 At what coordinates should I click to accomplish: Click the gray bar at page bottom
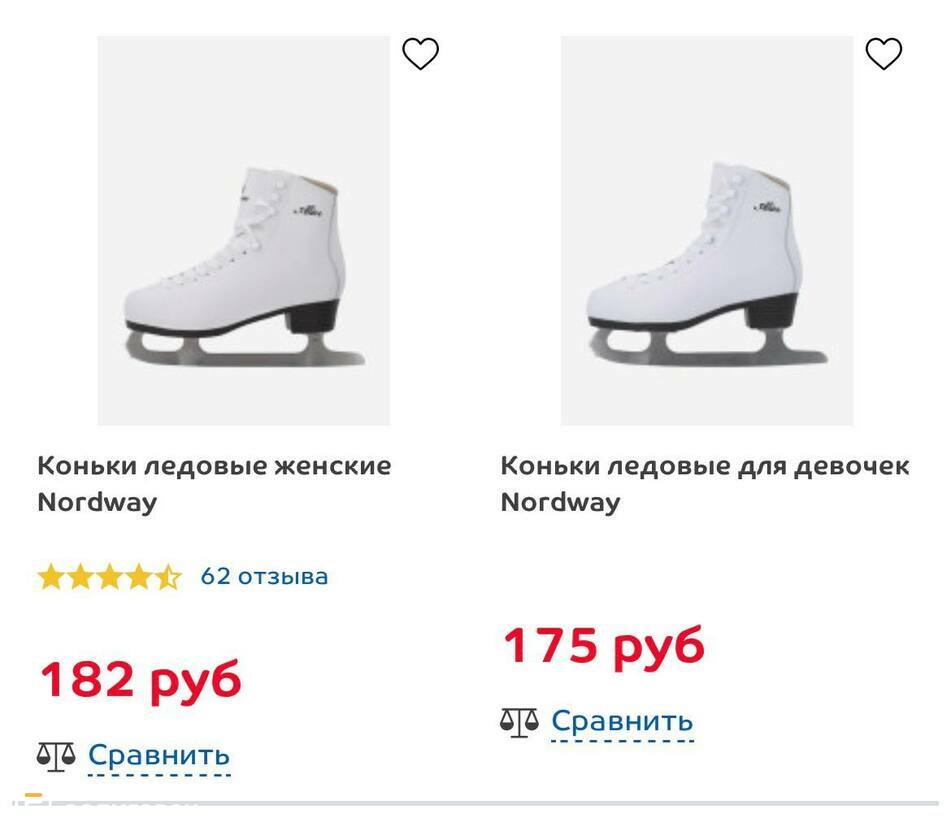click(600, 802)
